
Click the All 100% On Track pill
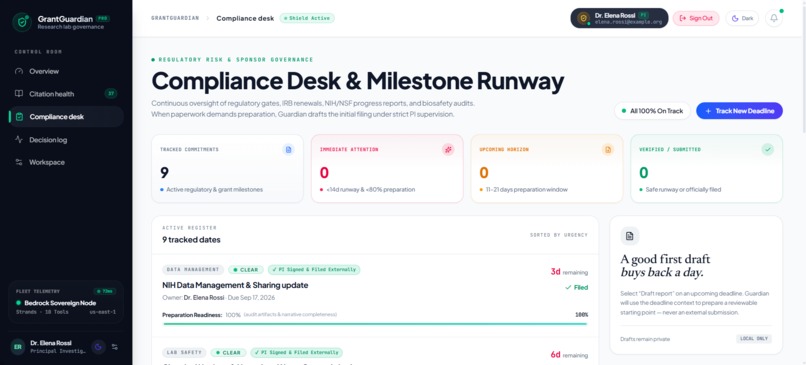[652, 111]
